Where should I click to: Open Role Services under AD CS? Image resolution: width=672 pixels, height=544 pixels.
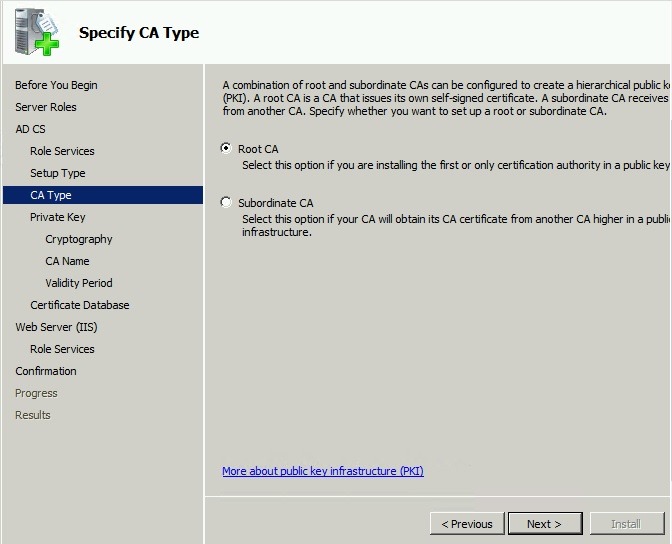[62, 151]
